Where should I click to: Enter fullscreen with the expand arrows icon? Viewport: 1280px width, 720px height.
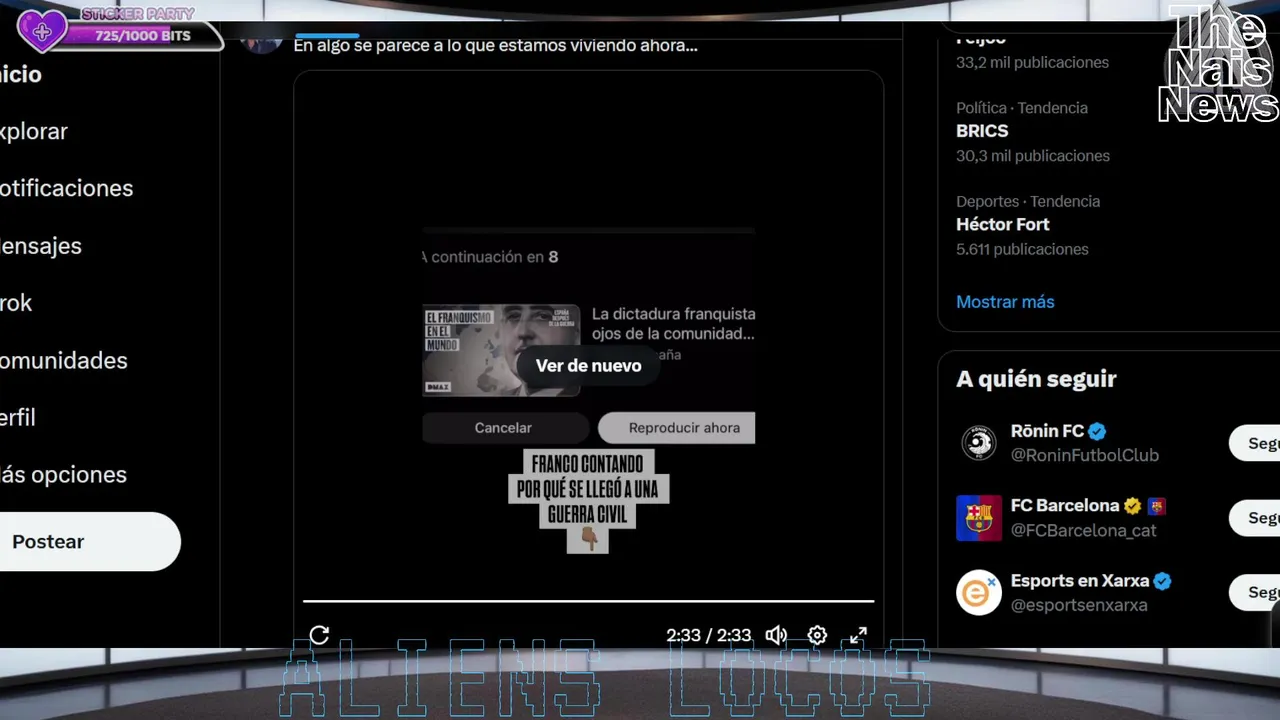858,635
